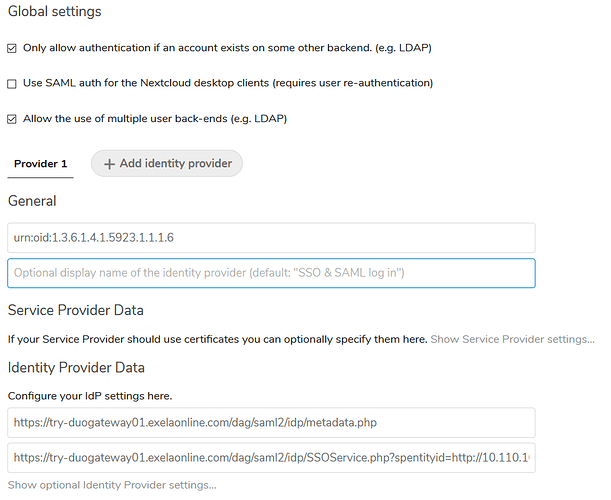Click the IdP metadata.php URL field
Viewport: 611px width, 500px height.
[x=271, y=423]
